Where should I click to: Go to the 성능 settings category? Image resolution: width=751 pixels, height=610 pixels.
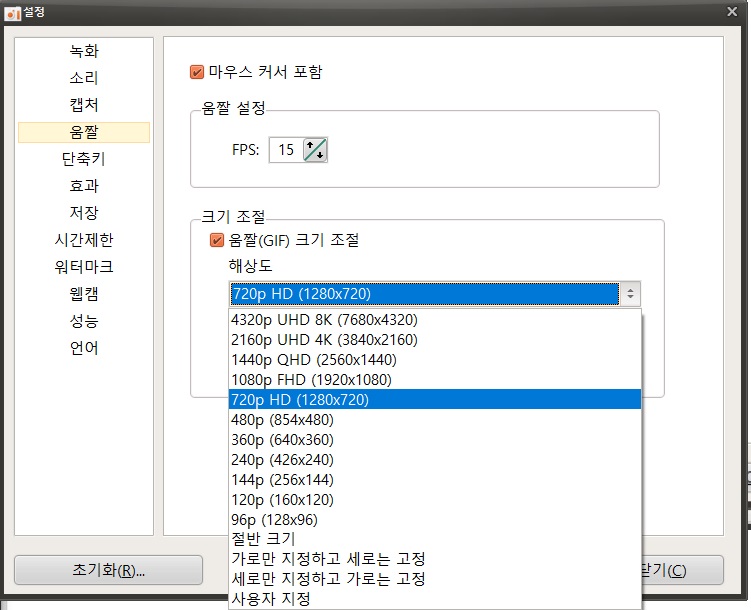pos(84,320)
